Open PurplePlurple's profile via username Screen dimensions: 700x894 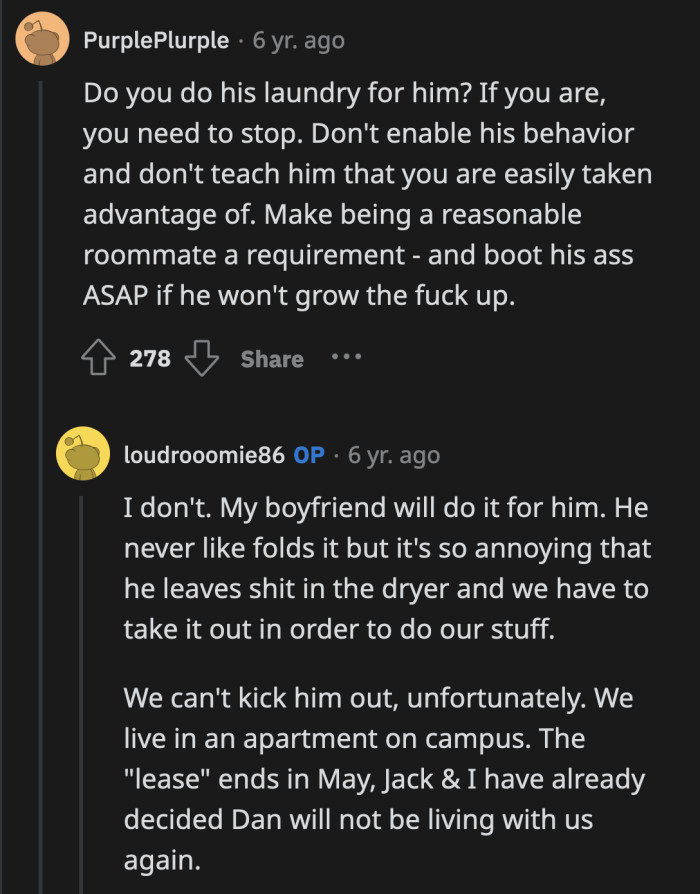tap(156, 41)
